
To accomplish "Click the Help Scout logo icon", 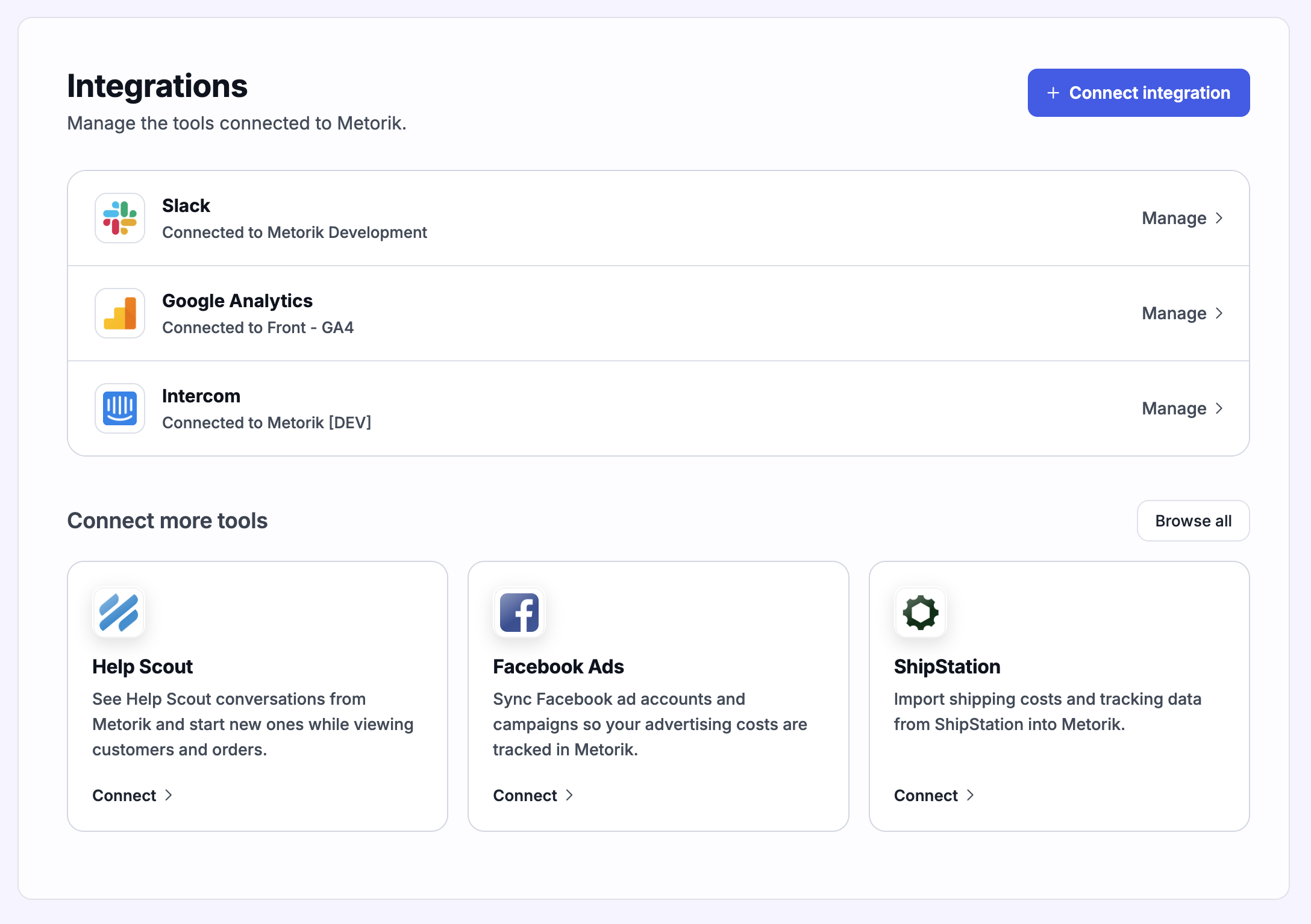I will tap(119, 613).
